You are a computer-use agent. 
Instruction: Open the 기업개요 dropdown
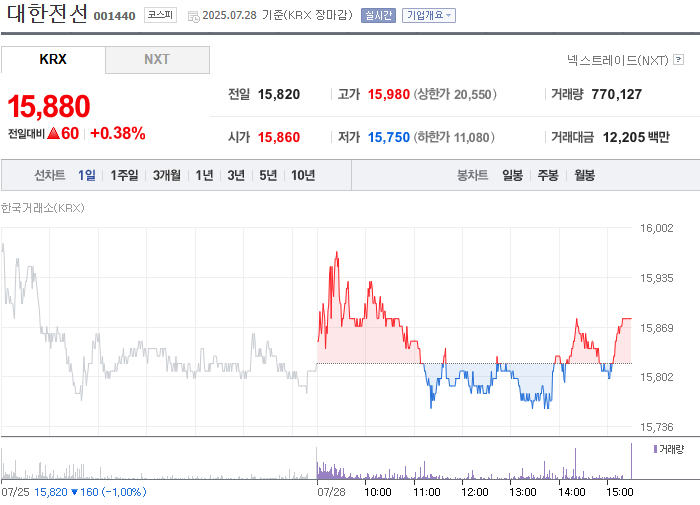coord(429,16)
